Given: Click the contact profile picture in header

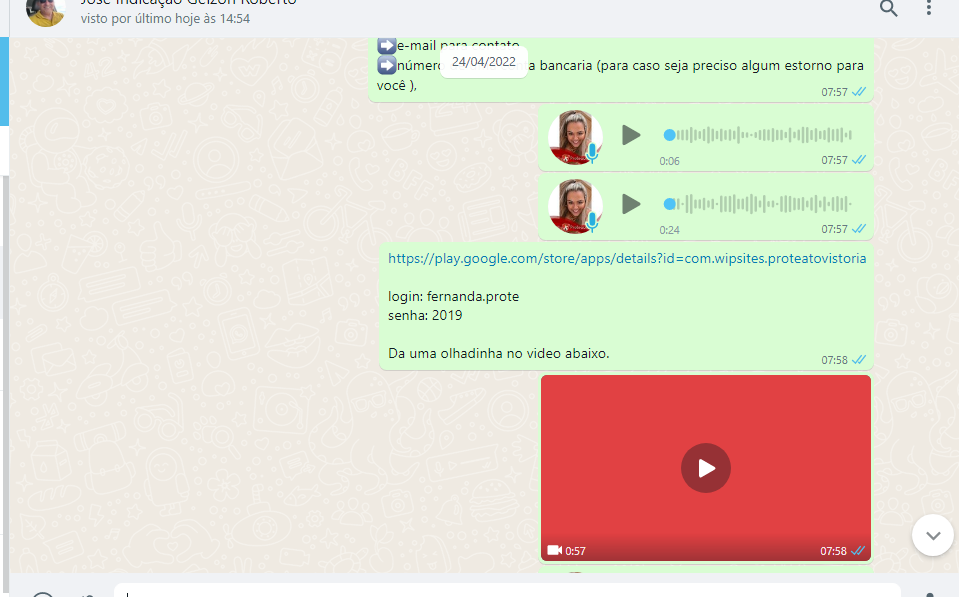Looking at the screenshot, I should click(45, 12).
